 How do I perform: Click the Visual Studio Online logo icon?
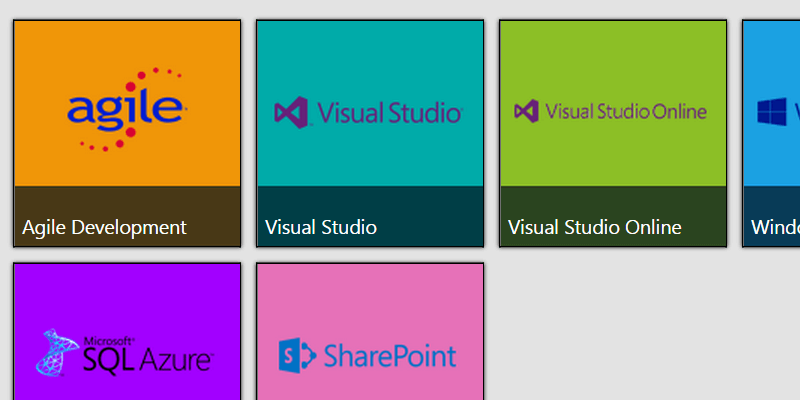pos(527,110)
